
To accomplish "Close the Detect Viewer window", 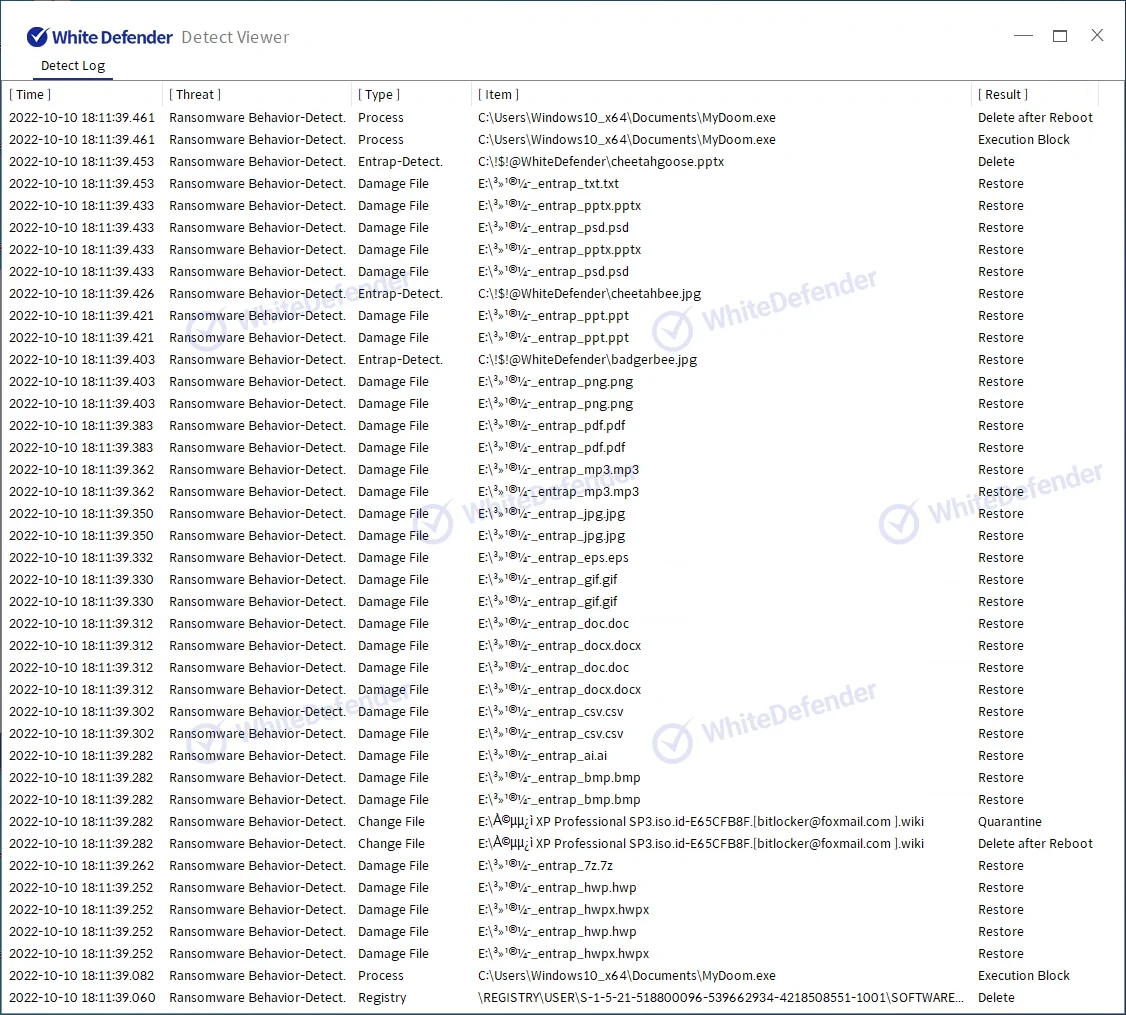I will pos(1097,36).
